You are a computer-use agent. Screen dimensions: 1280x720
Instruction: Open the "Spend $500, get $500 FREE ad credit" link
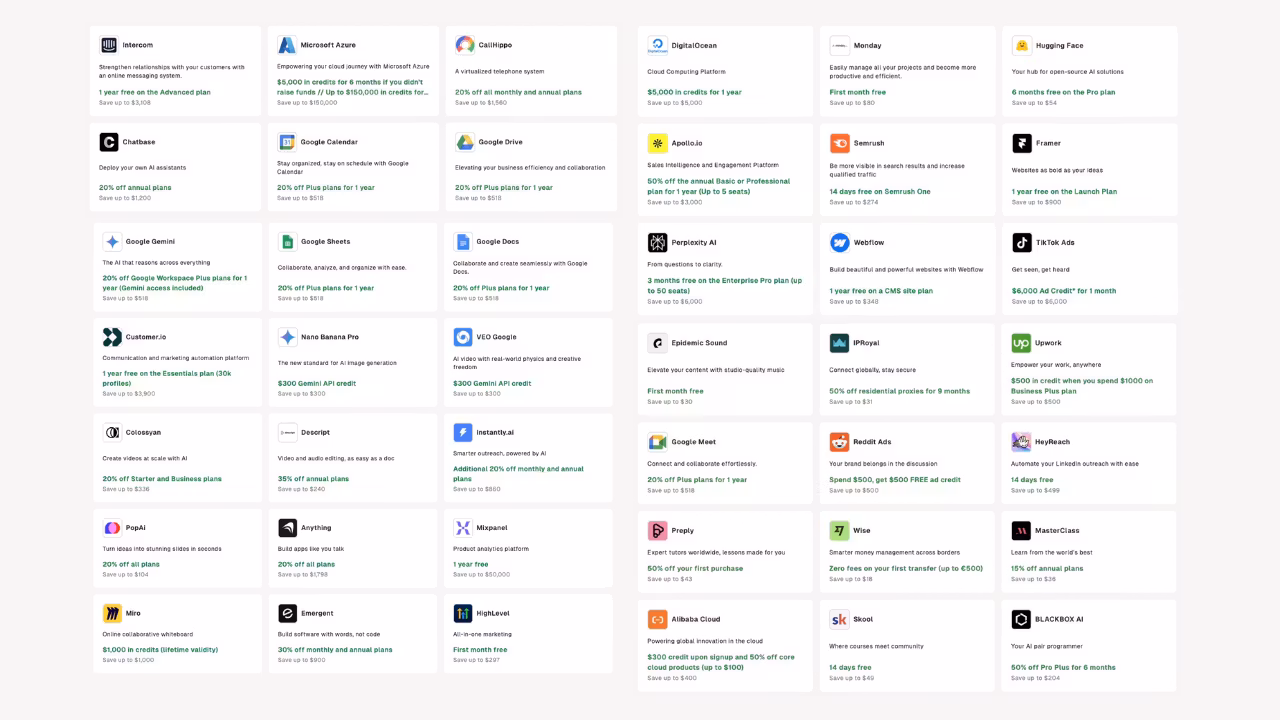pos(894,480)
